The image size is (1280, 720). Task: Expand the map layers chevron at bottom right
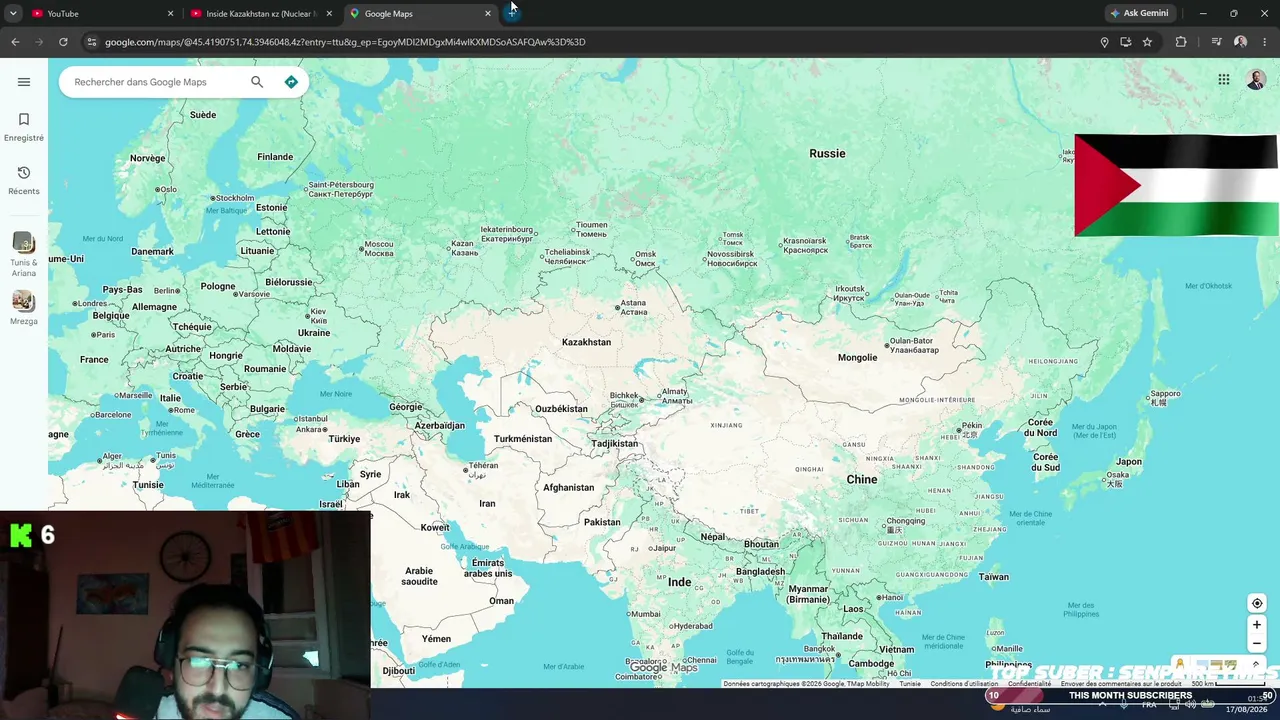click(x=1256, y=665)
